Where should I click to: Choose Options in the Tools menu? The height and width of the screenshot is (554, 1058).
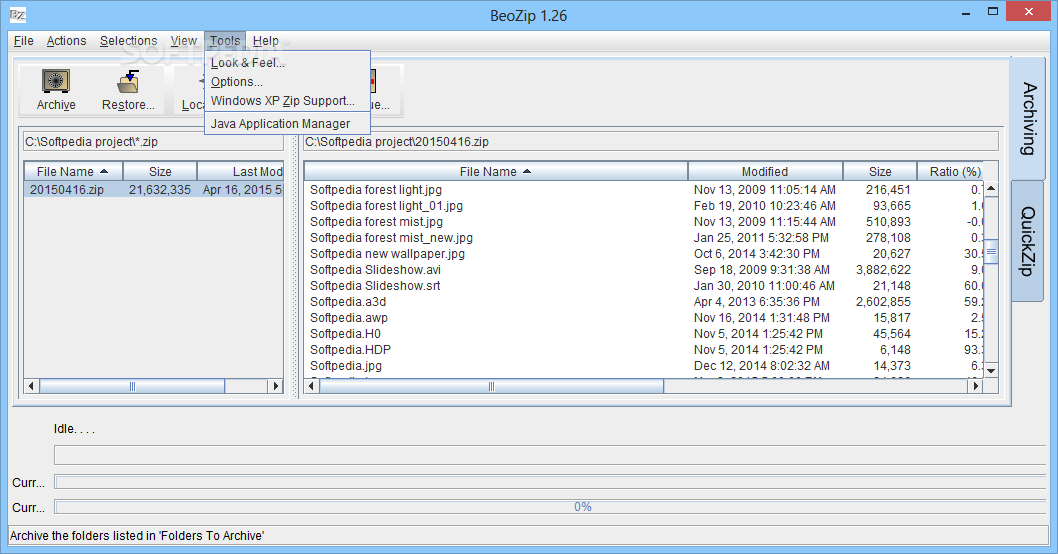click(287, 82)
